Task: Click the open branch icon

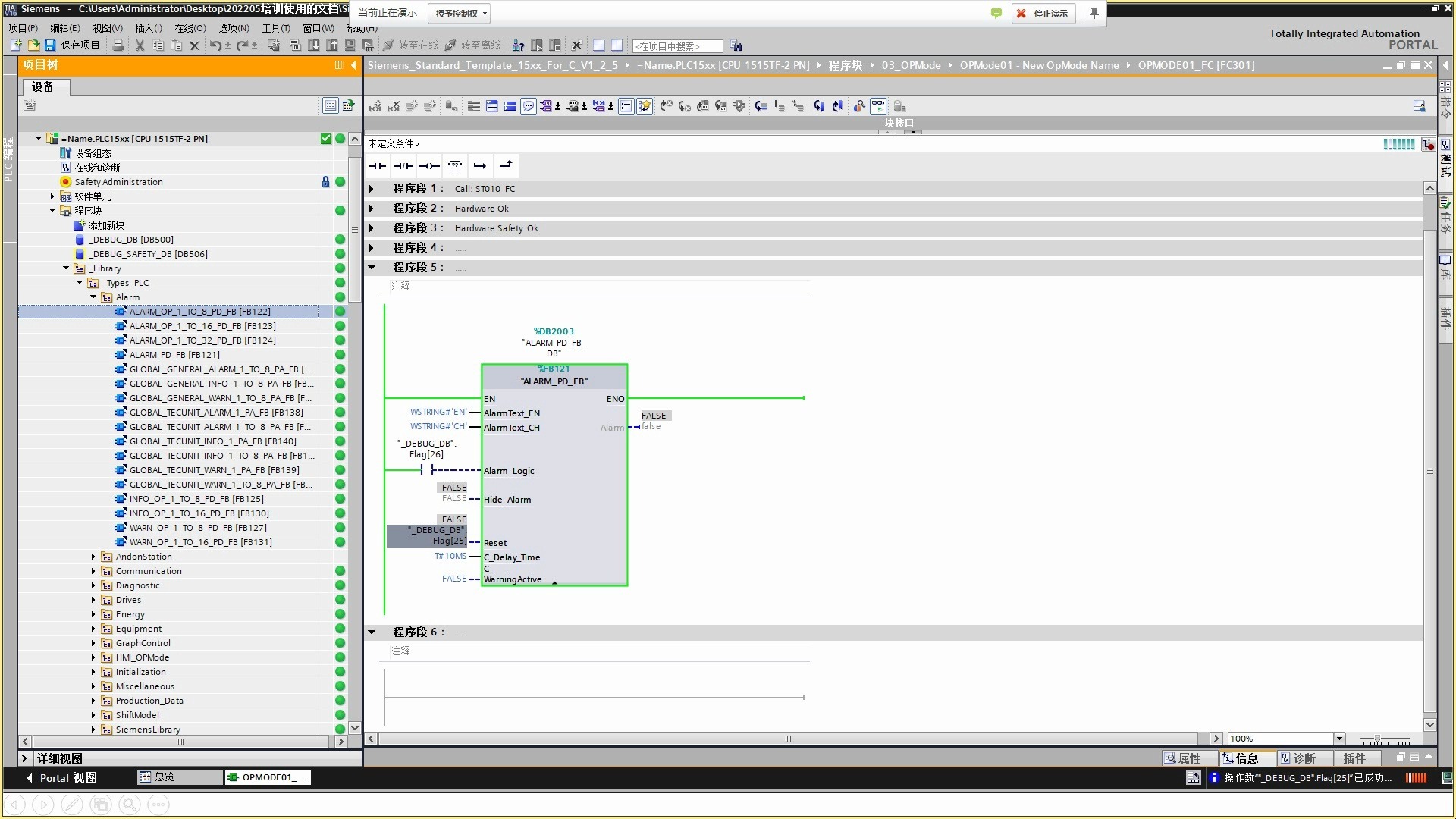Action: point(480,166)
